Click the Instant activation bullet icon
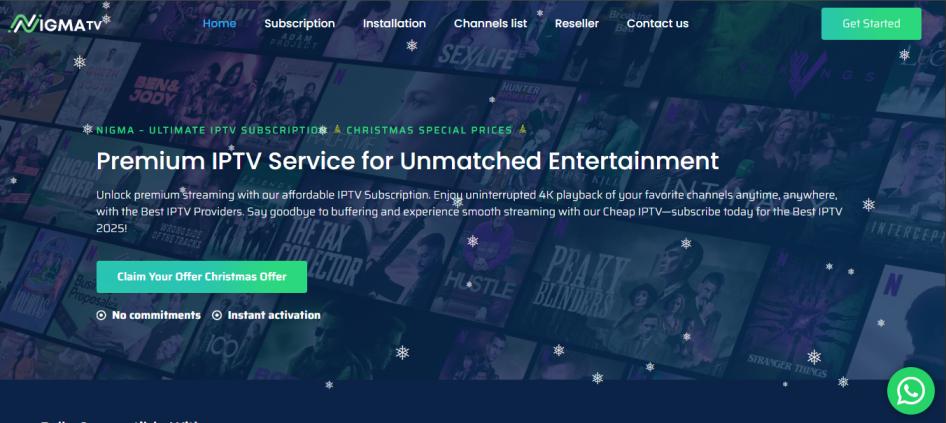This screenshot has height=423, width=946. (x=217, y=315)
